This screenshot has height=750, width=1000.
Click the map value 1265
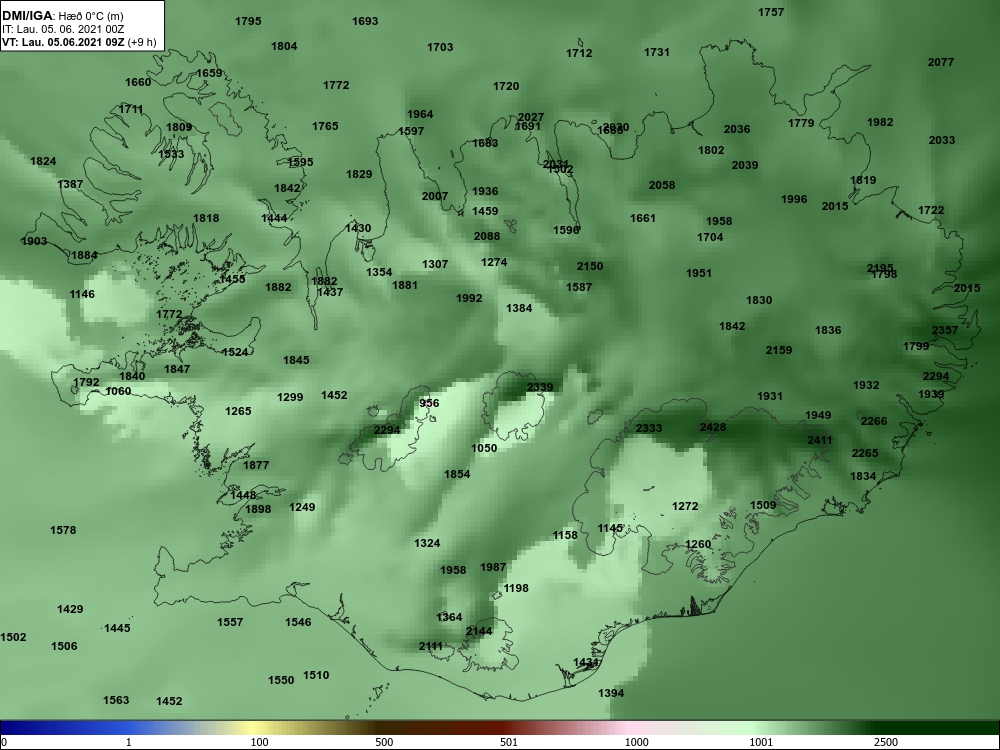coord(238,411)
